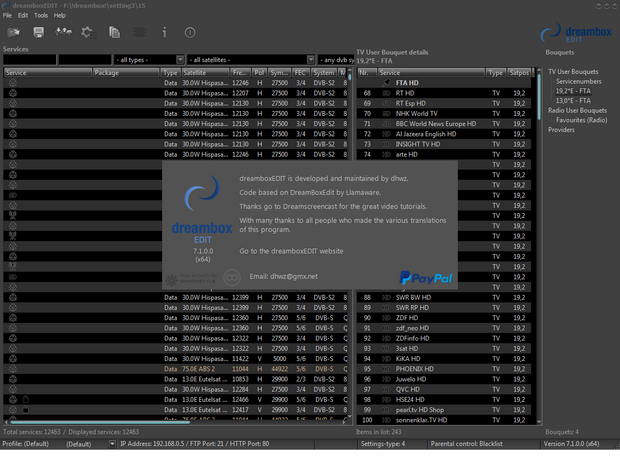Click the HD icon beside KiKA HD
The image size is (620, 465).
point(386,359)
